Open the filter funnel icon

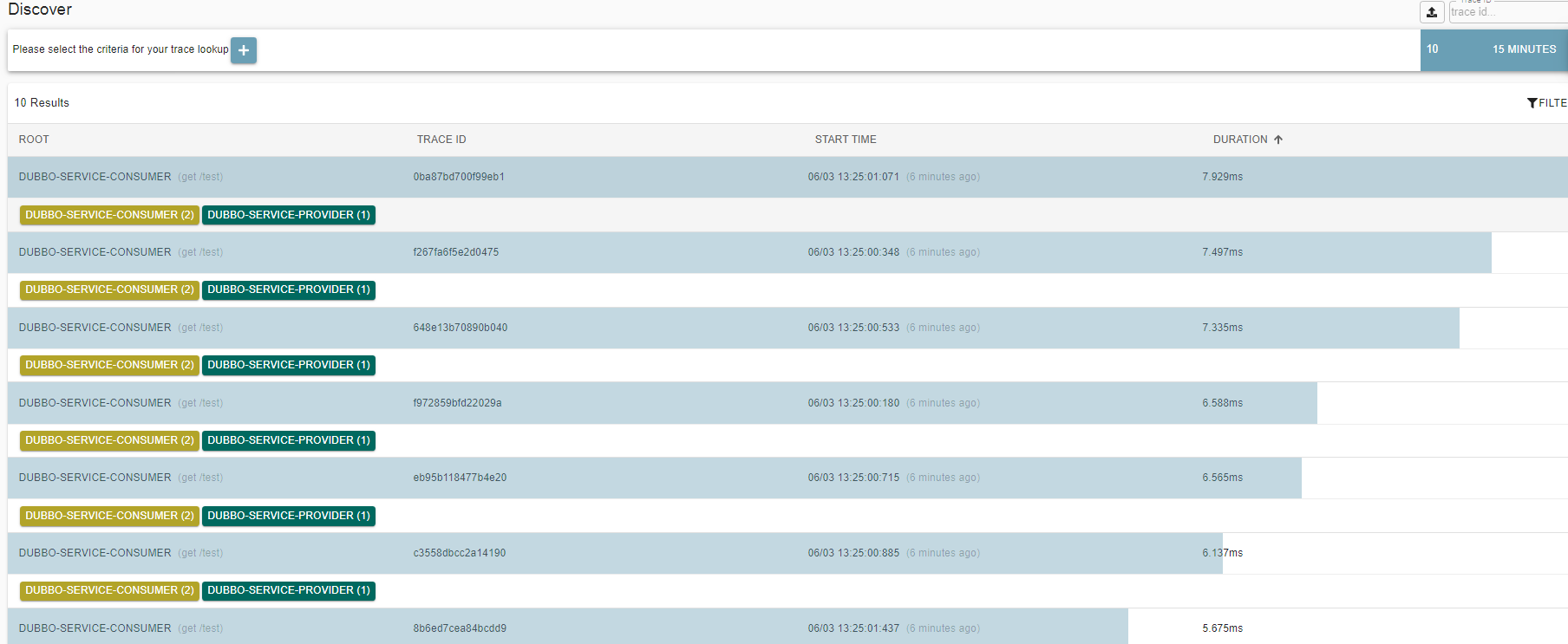[x=1532, y=103]
